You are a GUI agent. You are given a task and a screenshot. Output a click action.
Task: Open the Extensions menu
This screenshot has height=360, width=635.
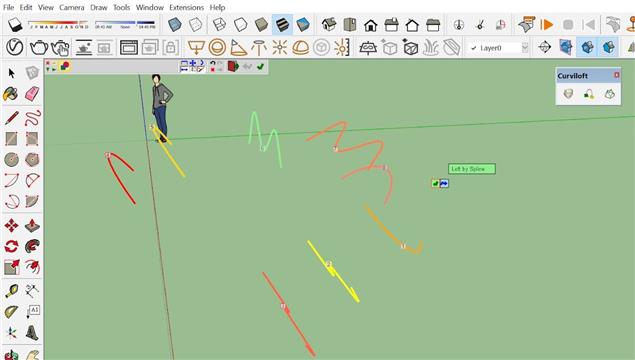pyautogui.click(x=187, y=7)
